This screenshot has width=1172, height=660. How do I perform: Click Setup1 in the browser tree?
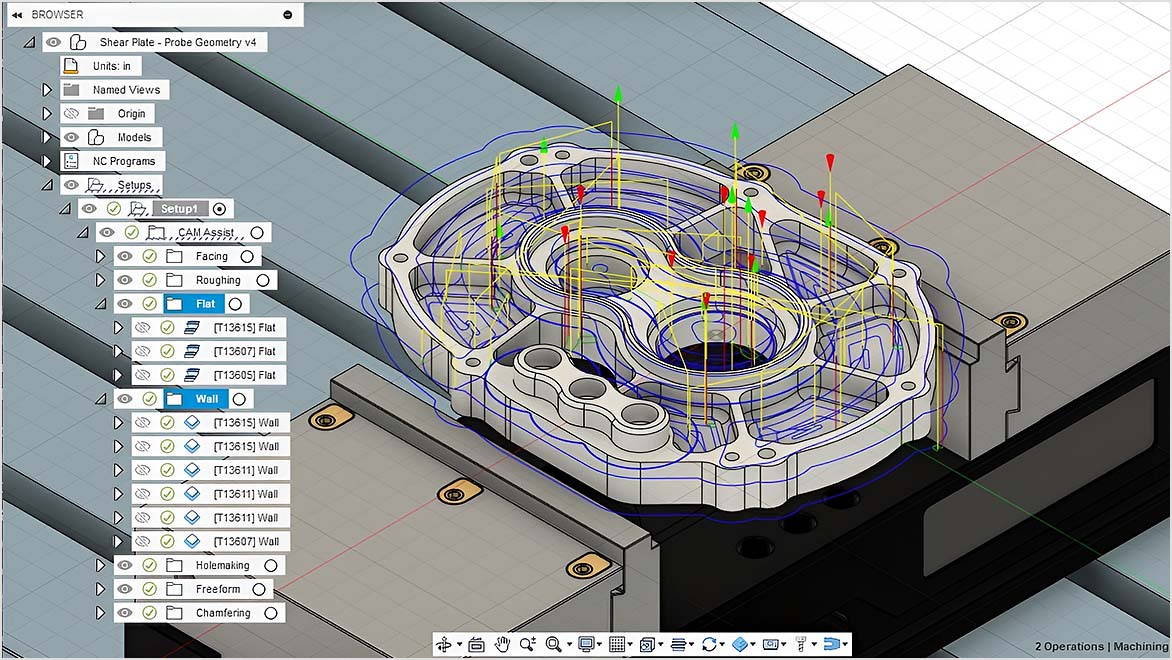[x=178, y=208]
